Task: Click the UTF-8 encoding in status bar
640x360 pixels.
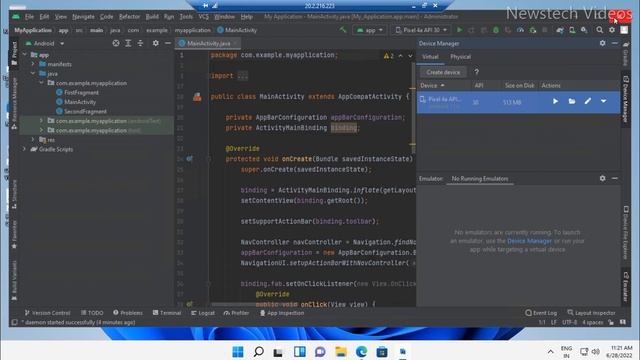Action: click(569, 322)
